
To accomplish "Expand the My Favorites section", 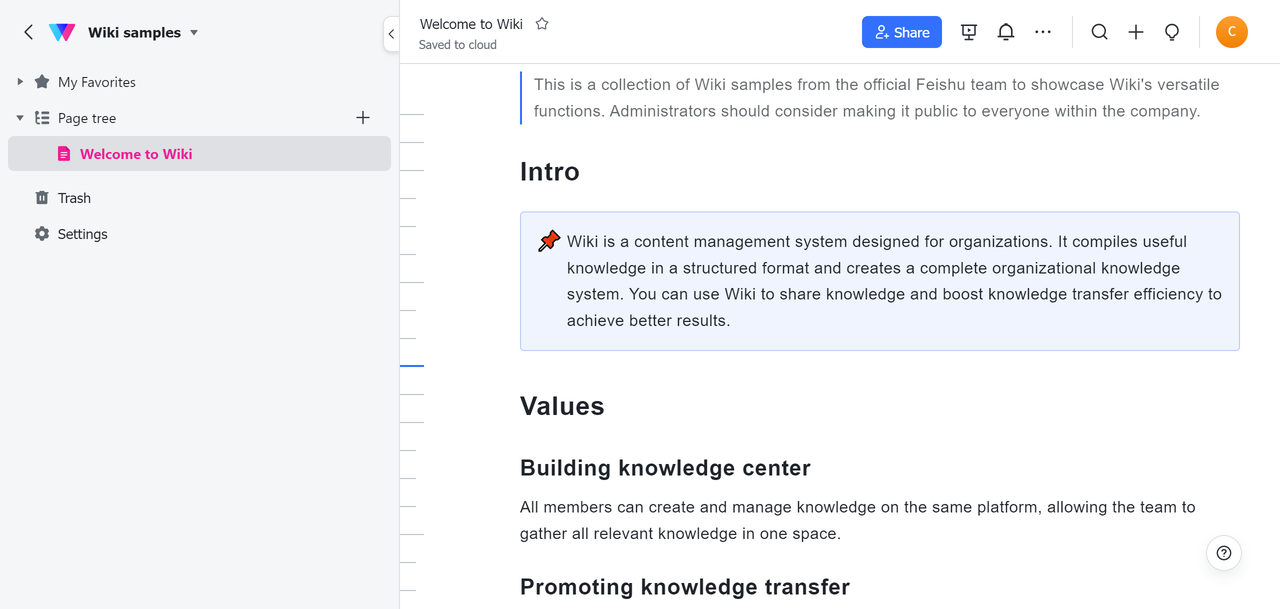I will coord(20,82).
